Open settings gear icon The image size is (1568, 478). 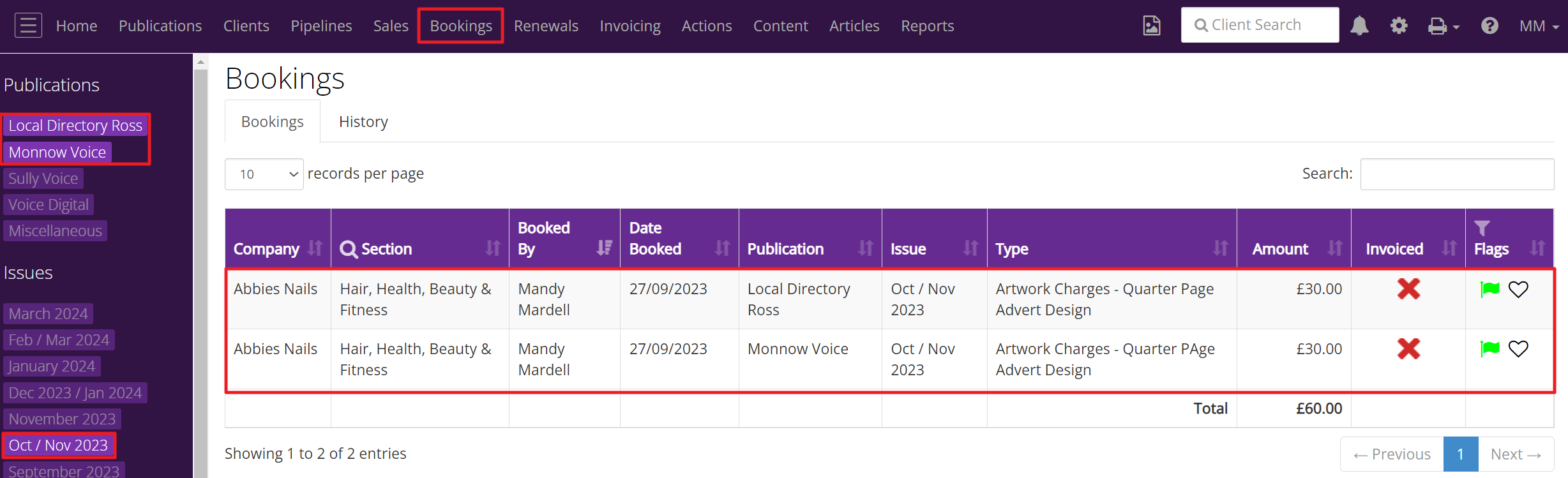pos(1399,26)
